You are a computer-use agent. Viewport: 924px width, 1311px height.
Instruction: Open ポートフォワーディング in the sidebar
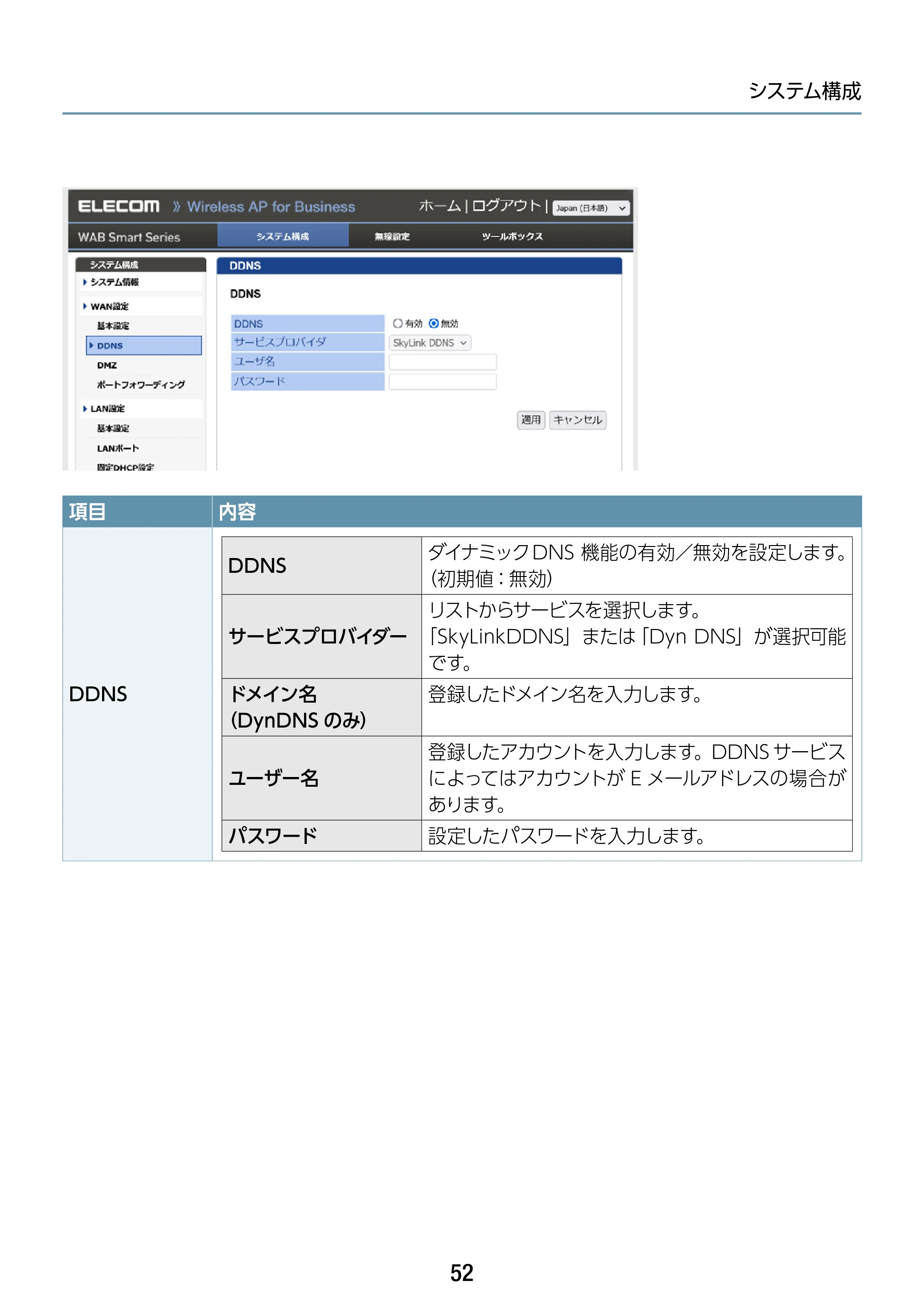coord(140,385)
